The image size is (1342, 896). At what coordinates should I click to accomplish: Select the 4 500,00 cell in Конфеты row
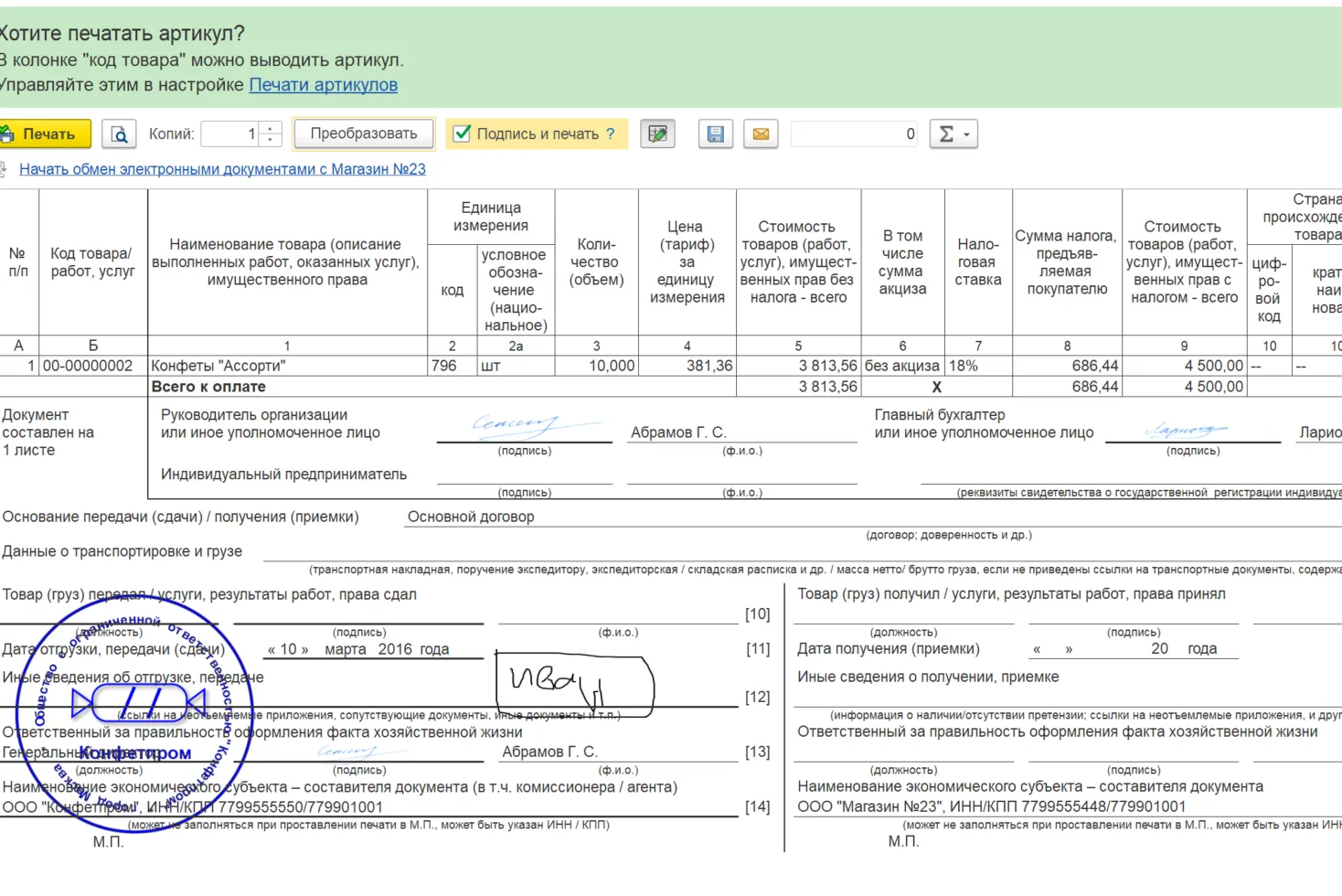pos(1184,366)
